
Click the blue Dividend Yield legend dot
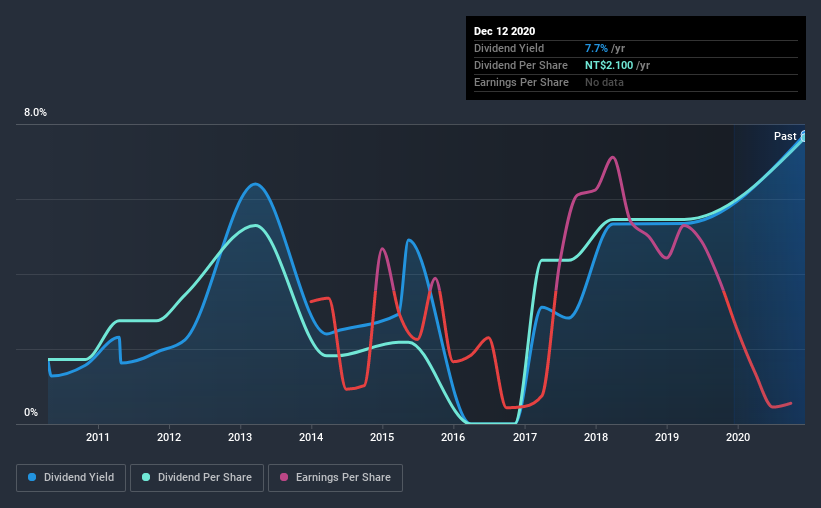point(32,477)
